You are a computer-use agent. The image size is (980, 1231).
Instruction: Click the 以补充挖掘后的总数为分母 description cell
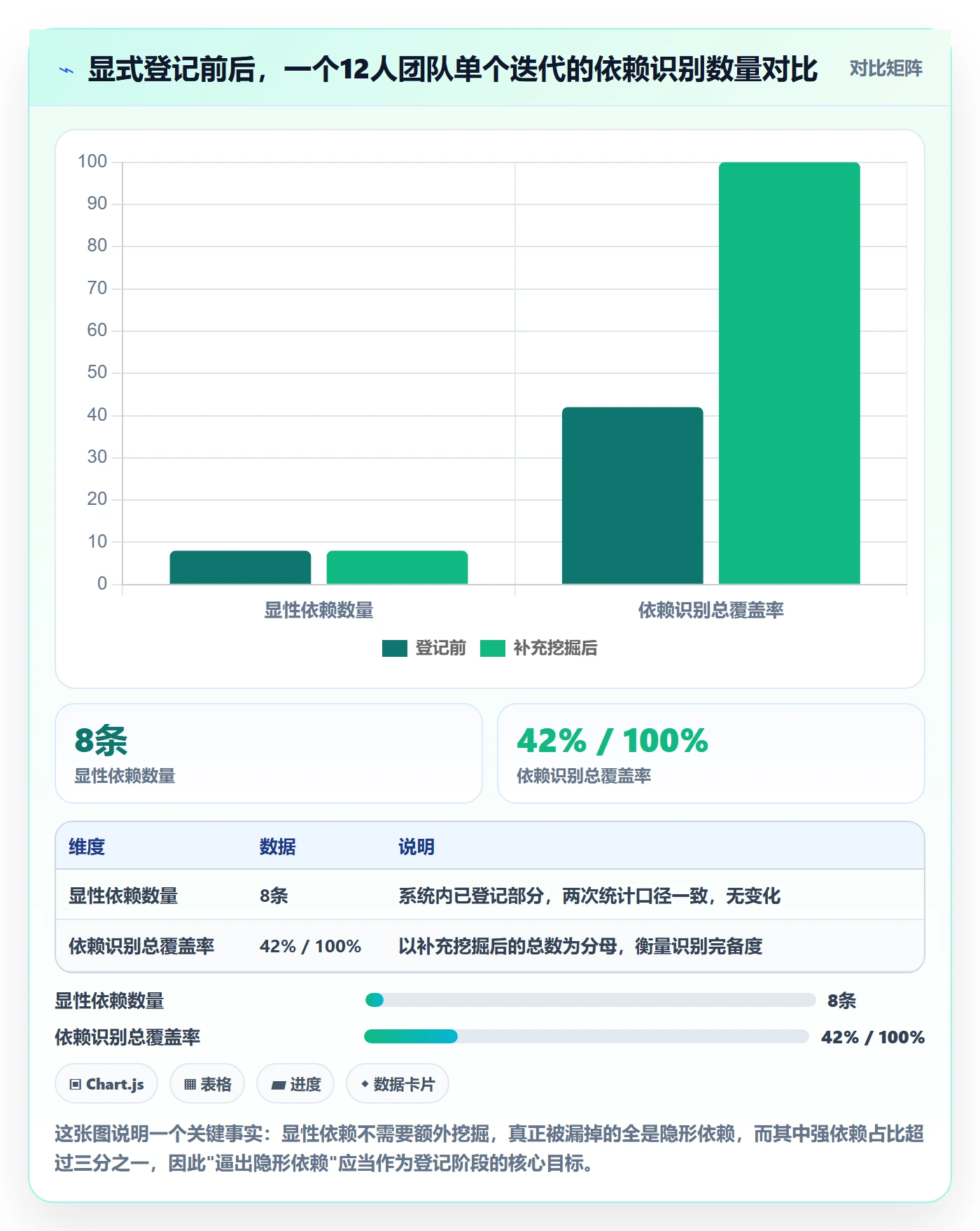580,946
